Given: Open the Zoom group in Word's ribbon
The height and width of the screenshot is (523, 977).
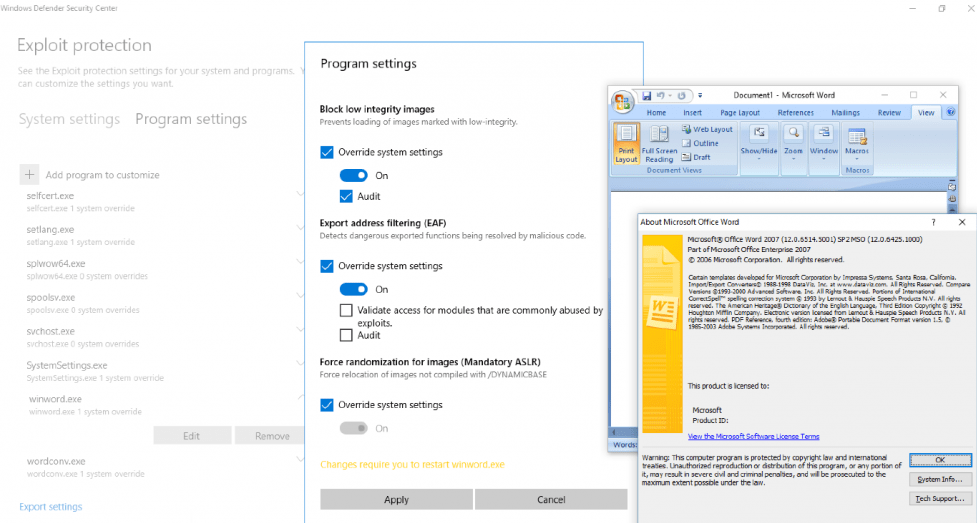Looking at the screenshot, I should click(x=793, y=143).
